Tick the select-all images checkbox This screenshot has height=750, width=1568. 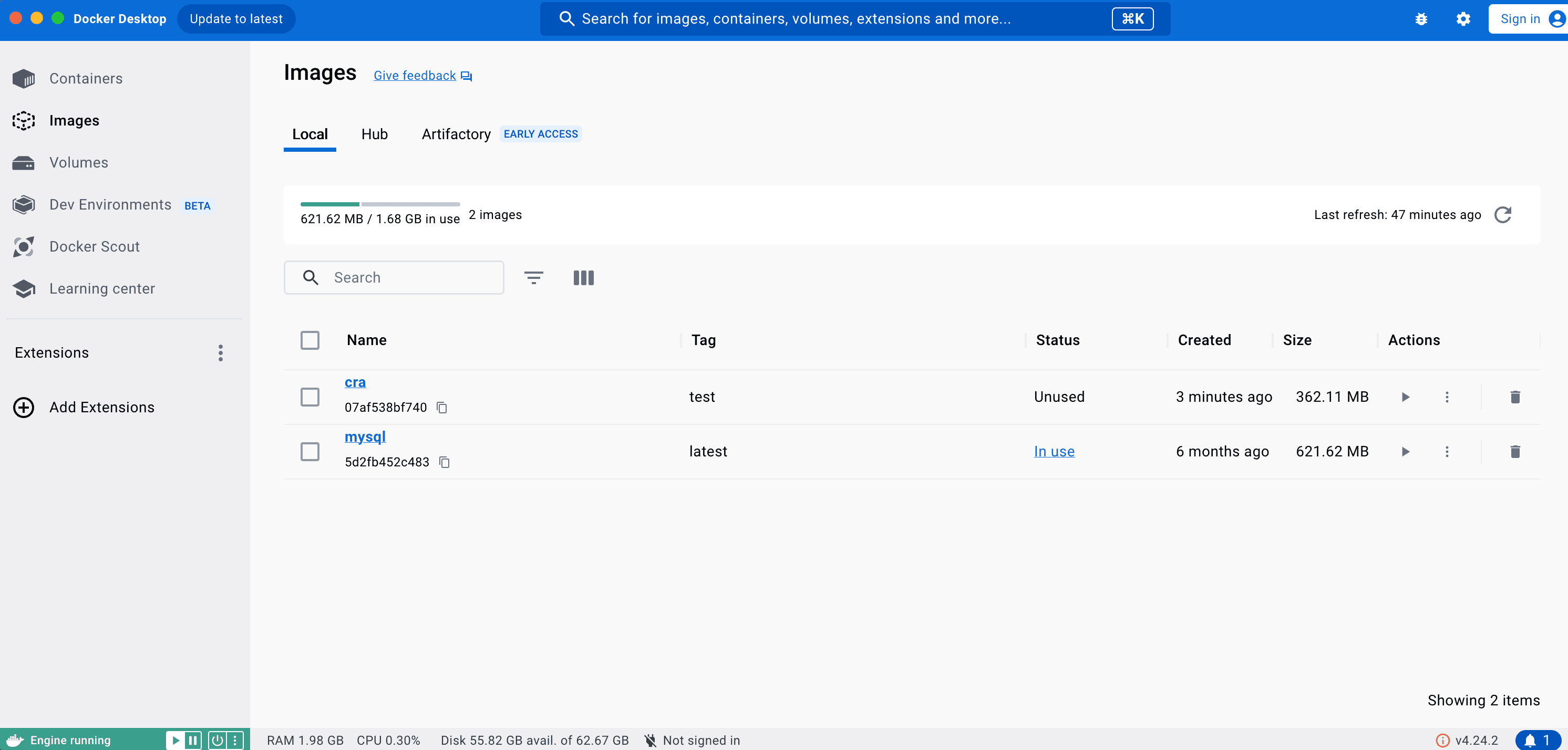310,340
